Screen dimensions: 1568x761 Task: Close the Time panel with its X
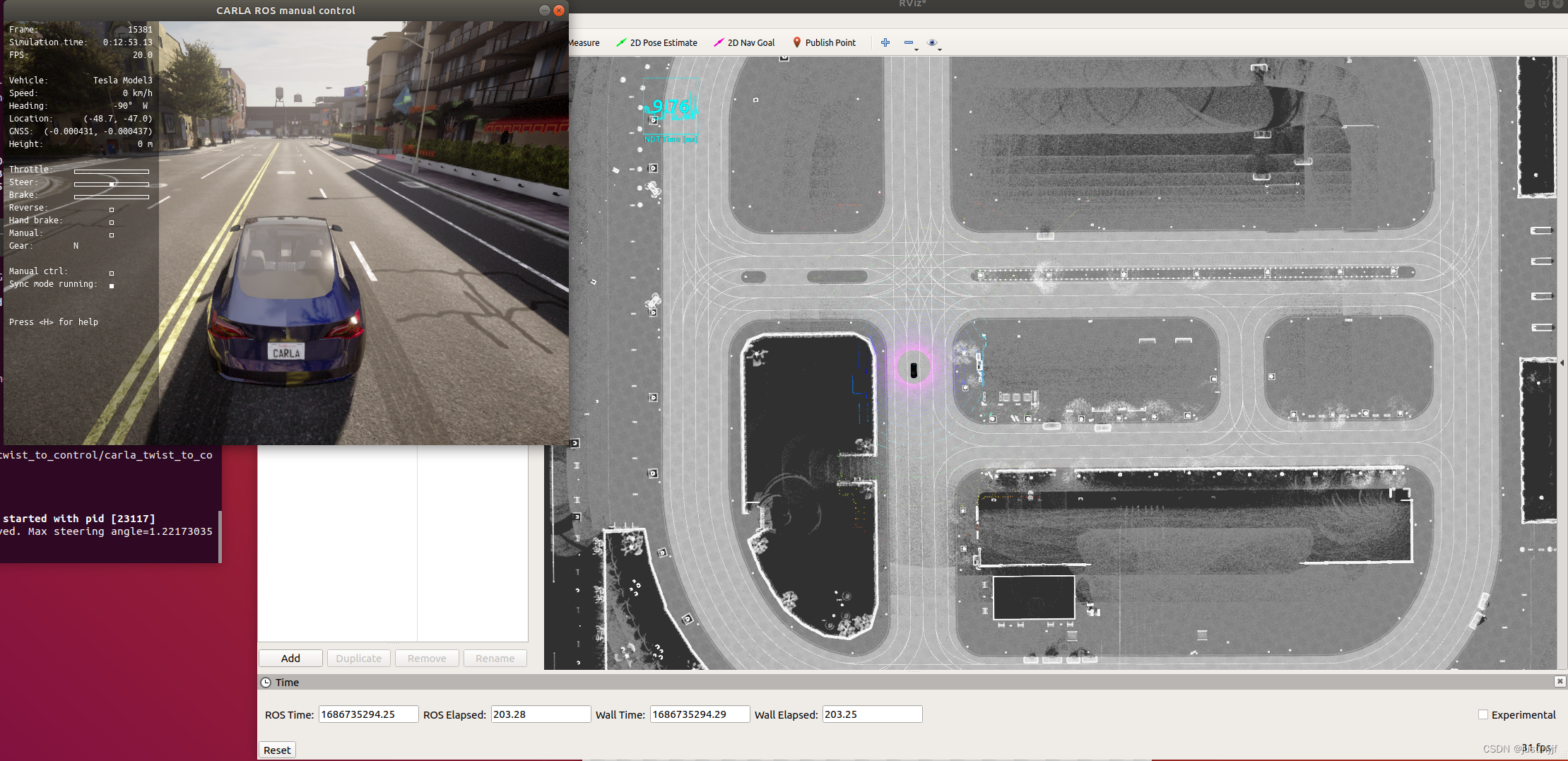pyautogui.click(x=1560, y=681)
